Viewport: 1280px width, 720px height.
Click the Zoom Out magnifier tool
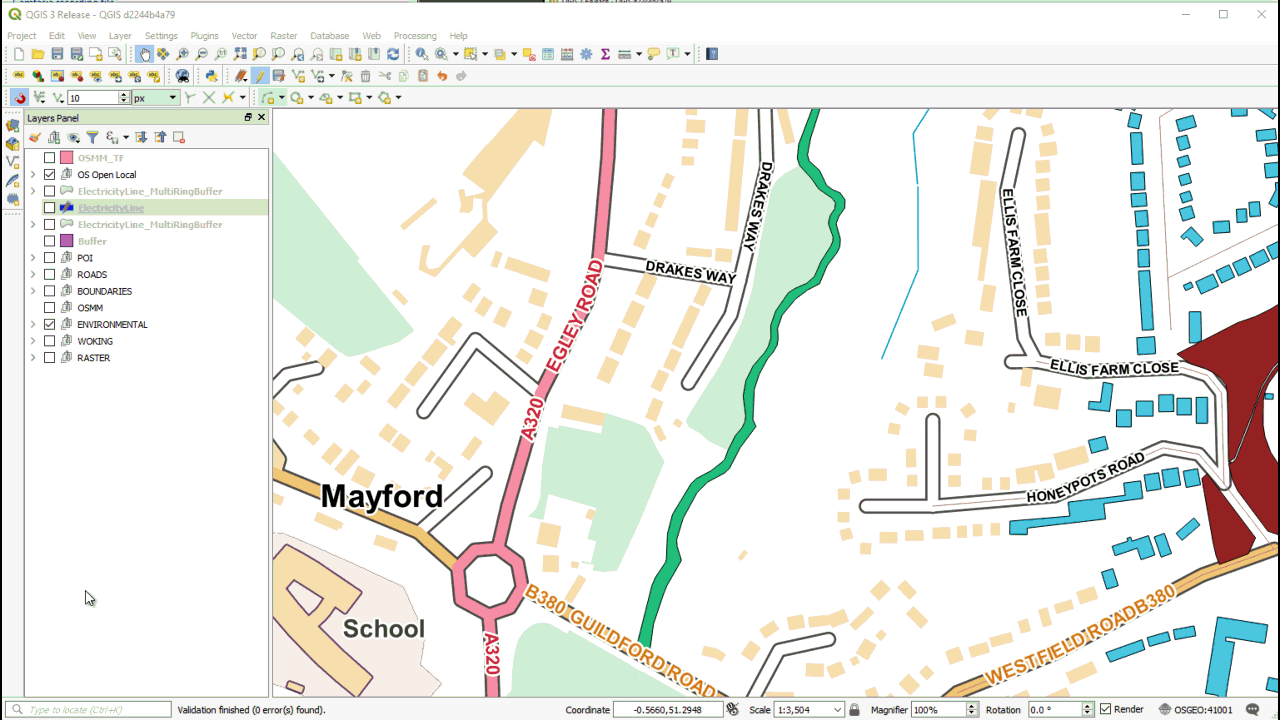(201, 54)
